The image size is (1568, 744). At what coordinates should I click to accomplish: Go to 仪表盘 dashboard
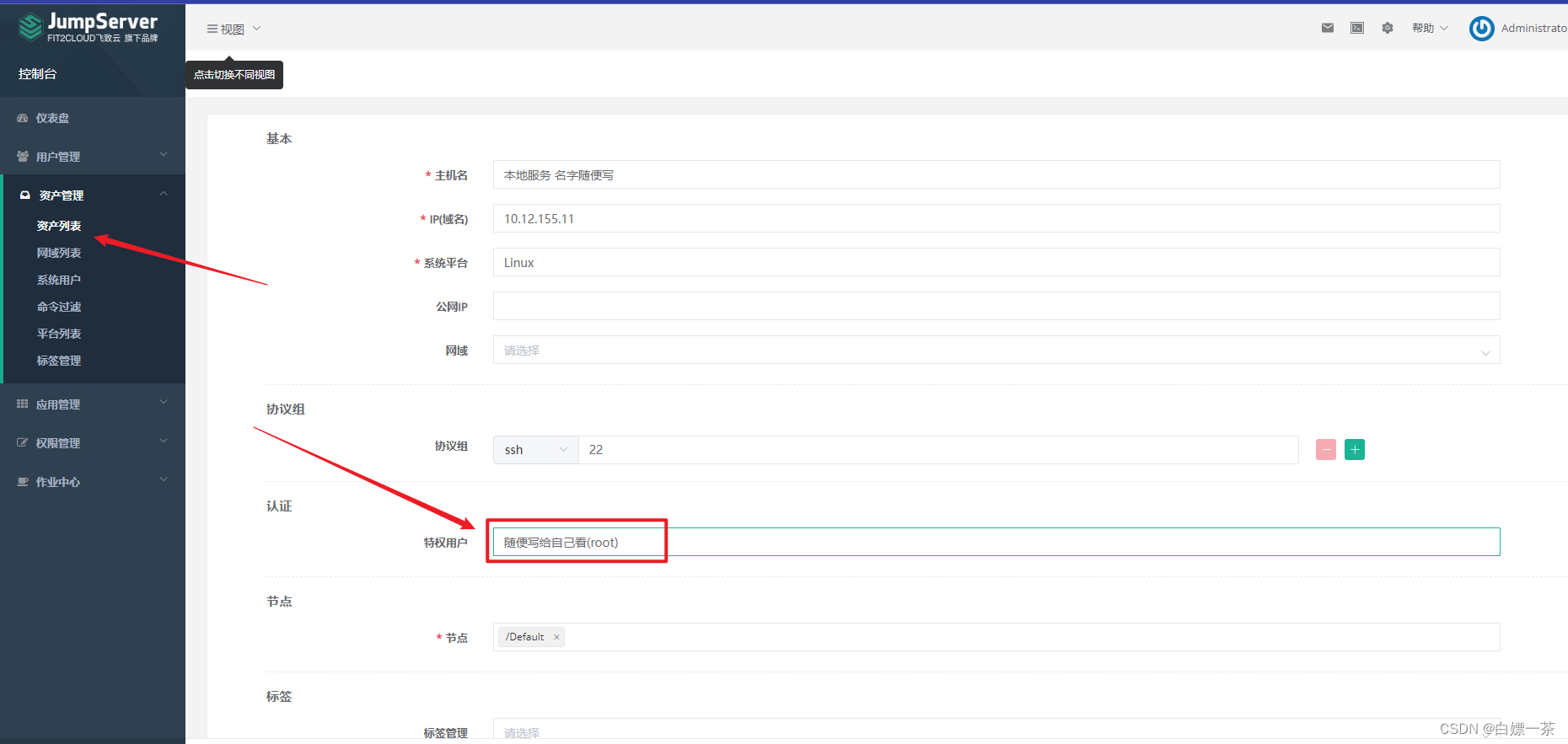click(52, 118)
